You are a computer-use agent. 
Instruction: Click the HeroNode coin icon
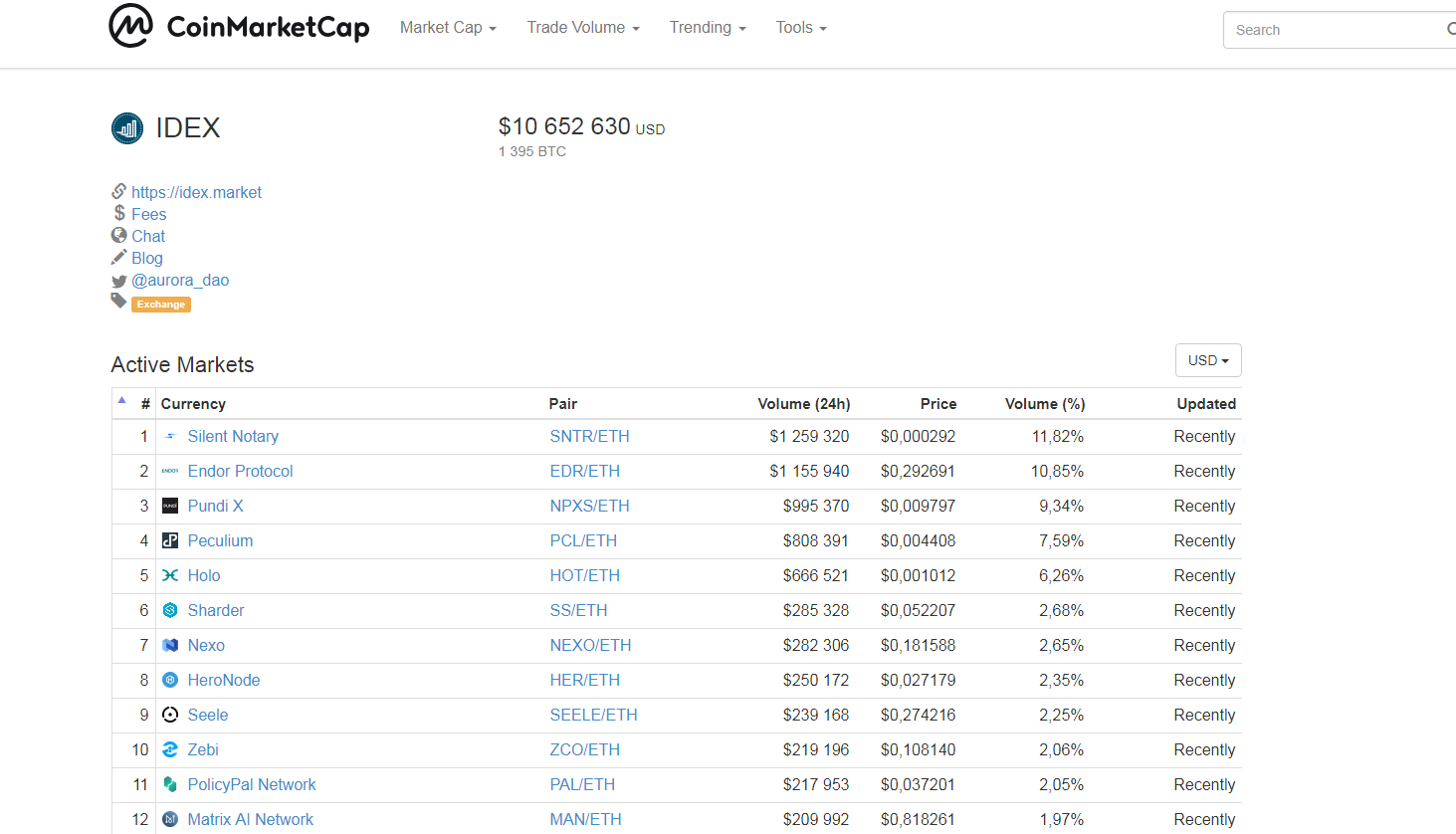[170, 680]
